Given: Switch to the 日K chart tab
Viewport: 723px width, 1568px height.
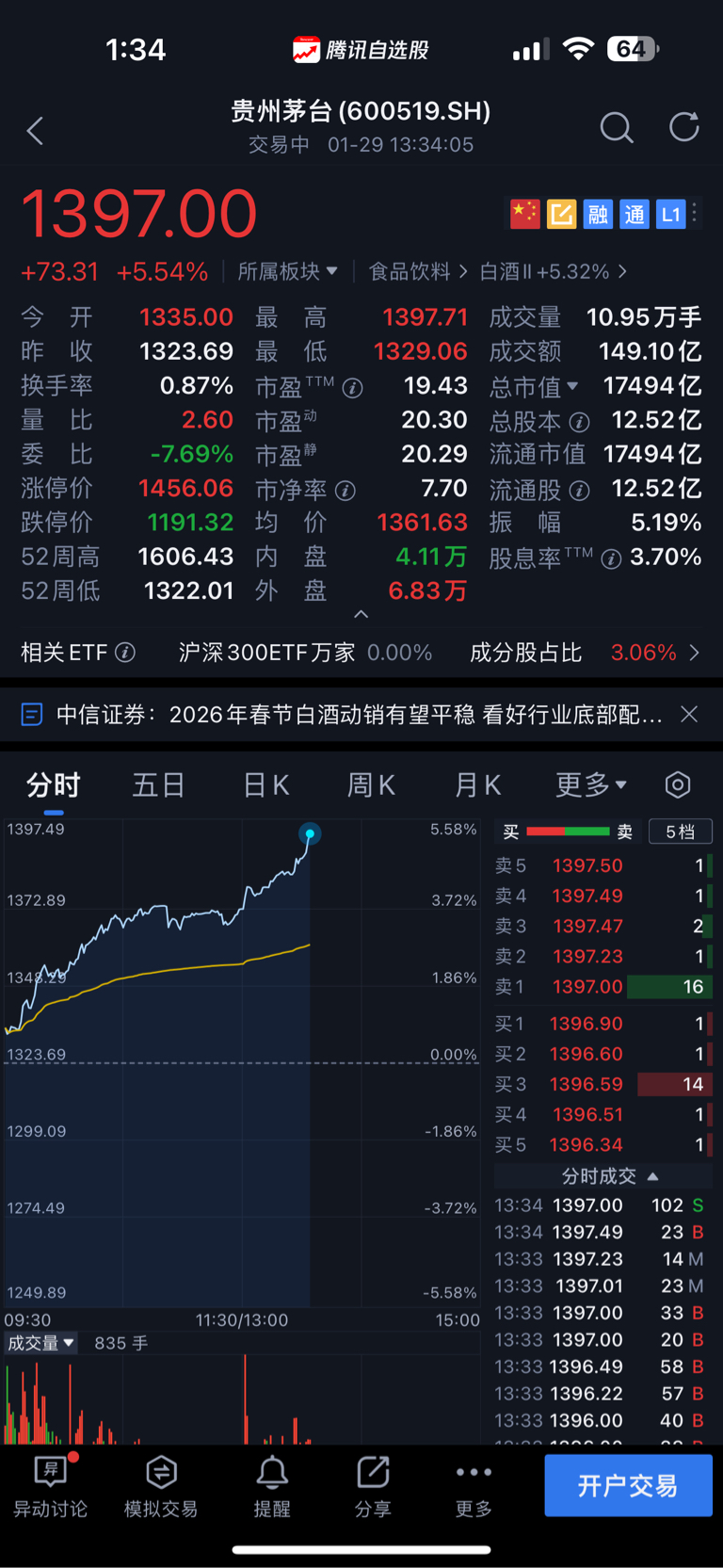Looking at the screenshot, I should click(x=265, y=784).
